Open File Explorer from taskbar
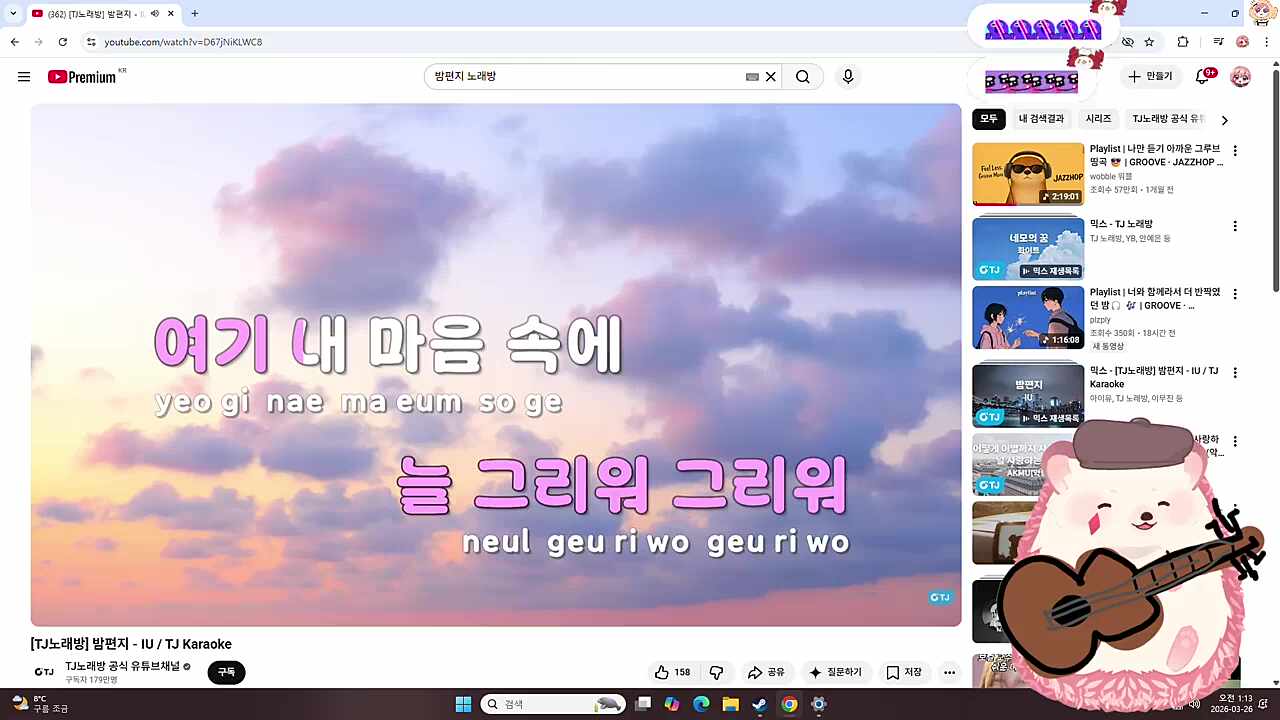 pos(731,704)
